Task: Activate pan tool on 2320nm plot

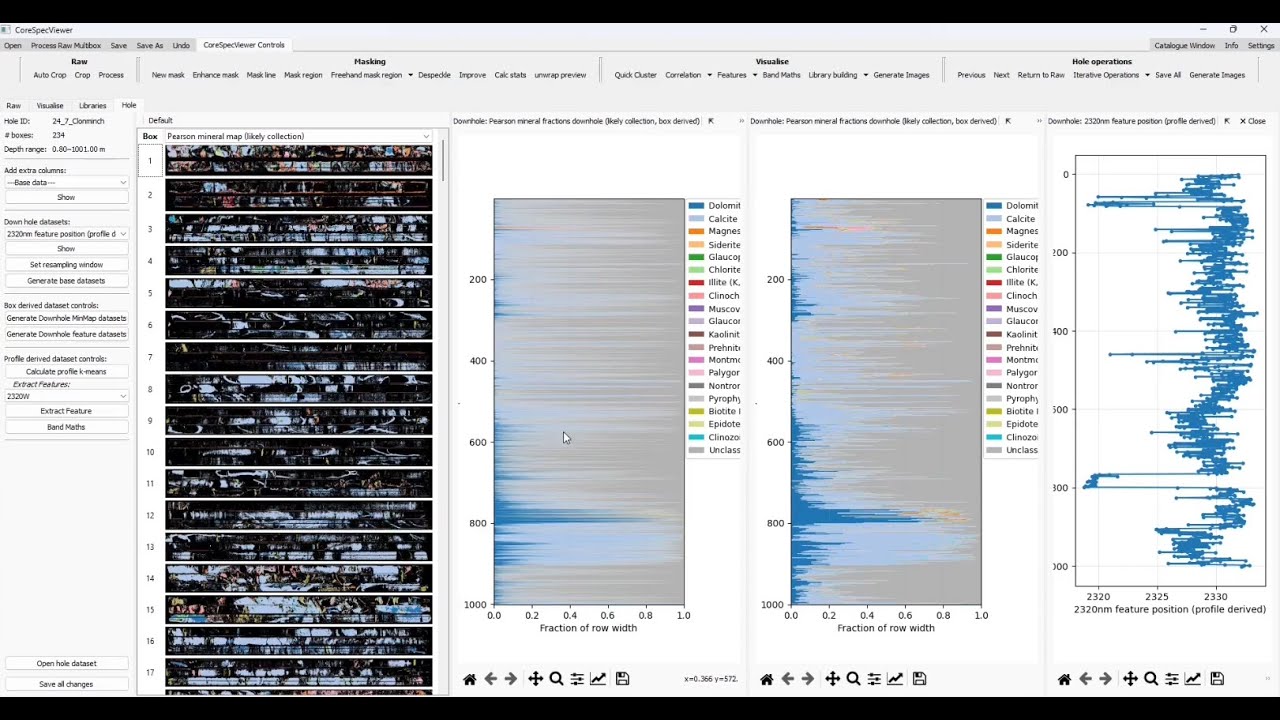Action: (x=1130, y=679)
